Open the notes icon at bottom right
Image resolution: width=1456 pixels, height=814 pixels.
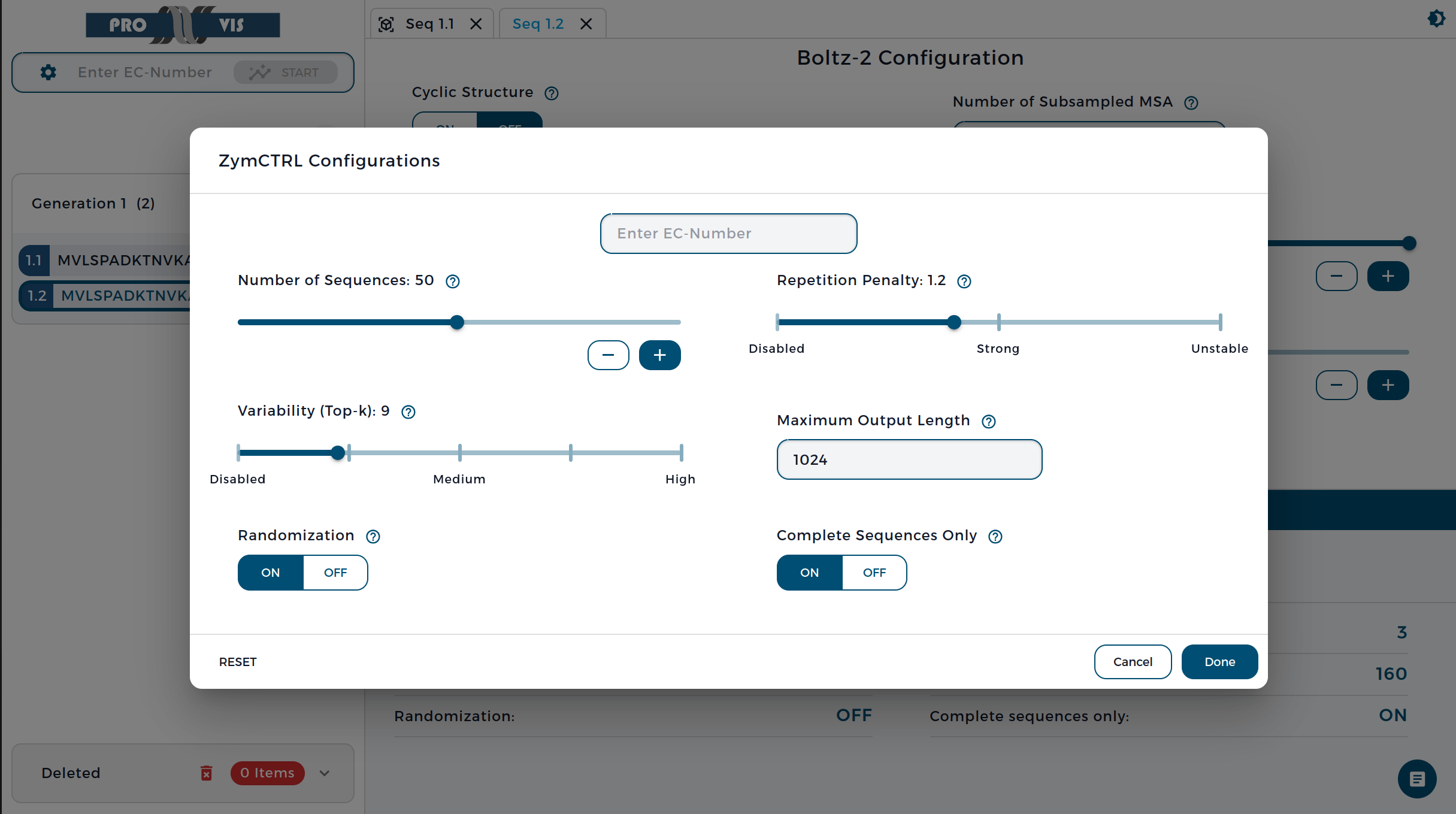(x=1417, y=779)
